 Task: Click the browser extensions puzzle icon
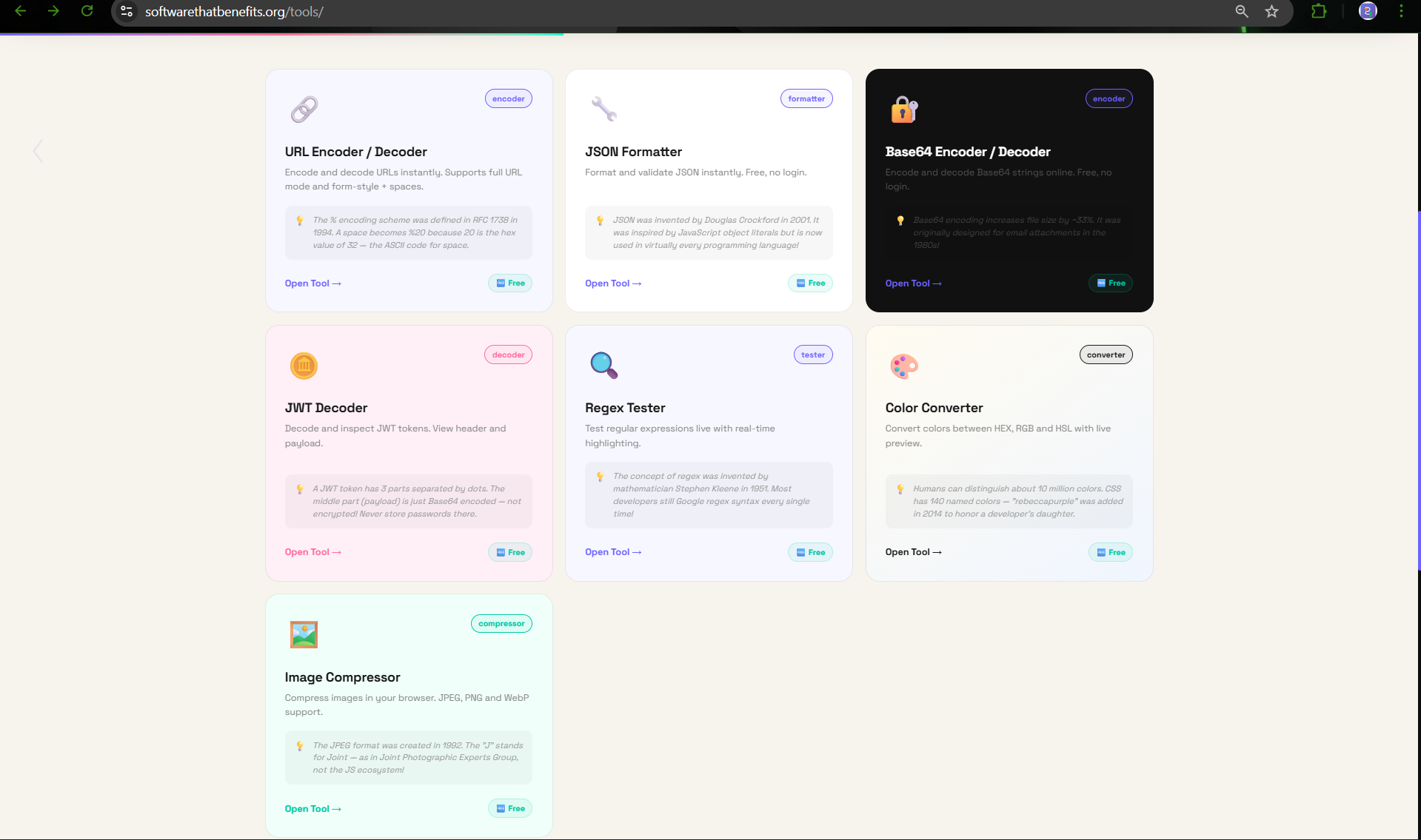pyautogui.click(x=1319, y=11)
